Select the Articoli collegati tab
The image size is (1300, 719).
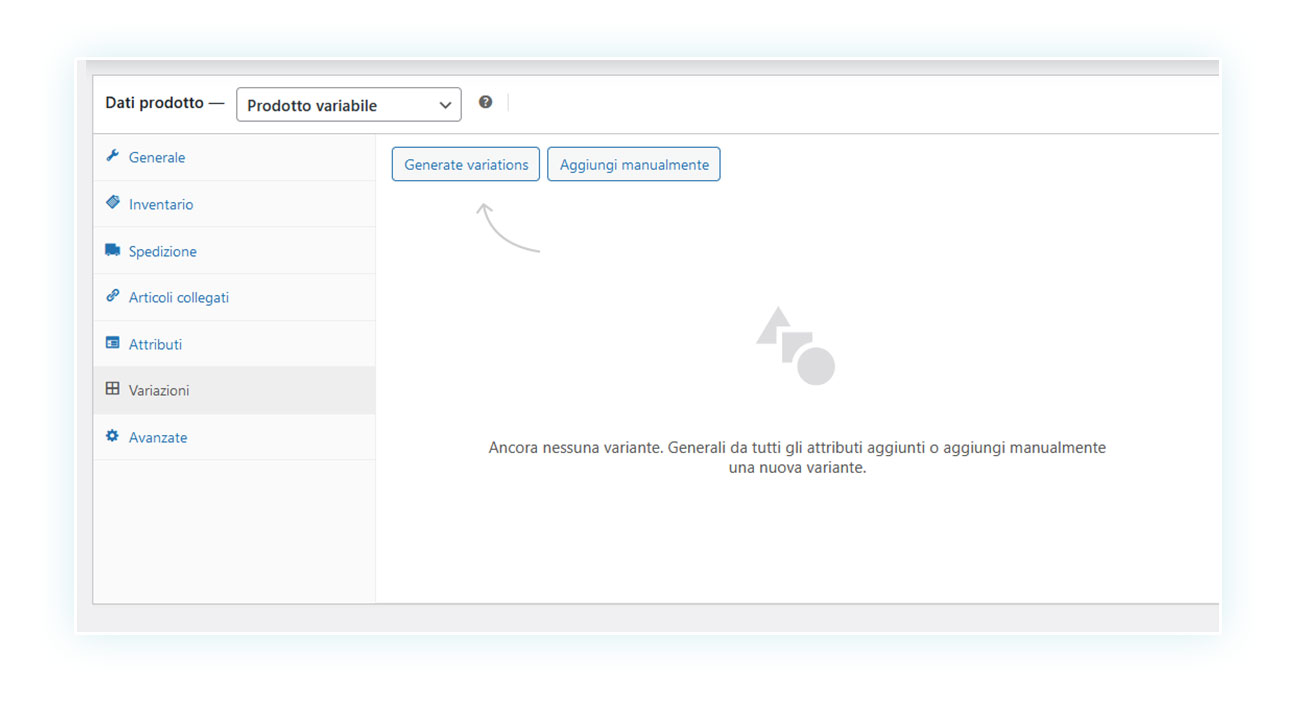(234, 297)
